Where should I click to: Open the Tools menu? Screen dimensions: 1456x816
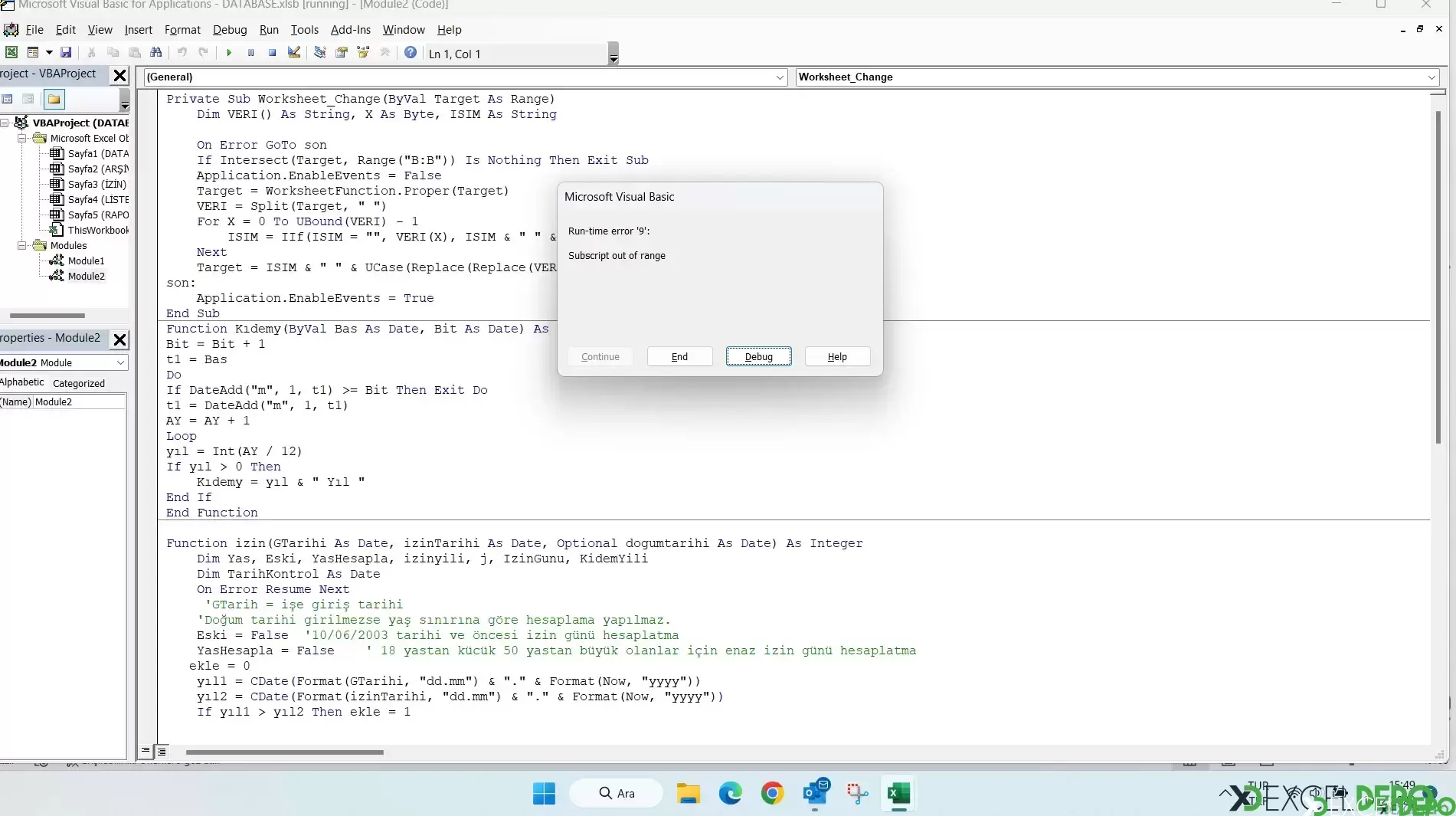[x=304, y=29]
